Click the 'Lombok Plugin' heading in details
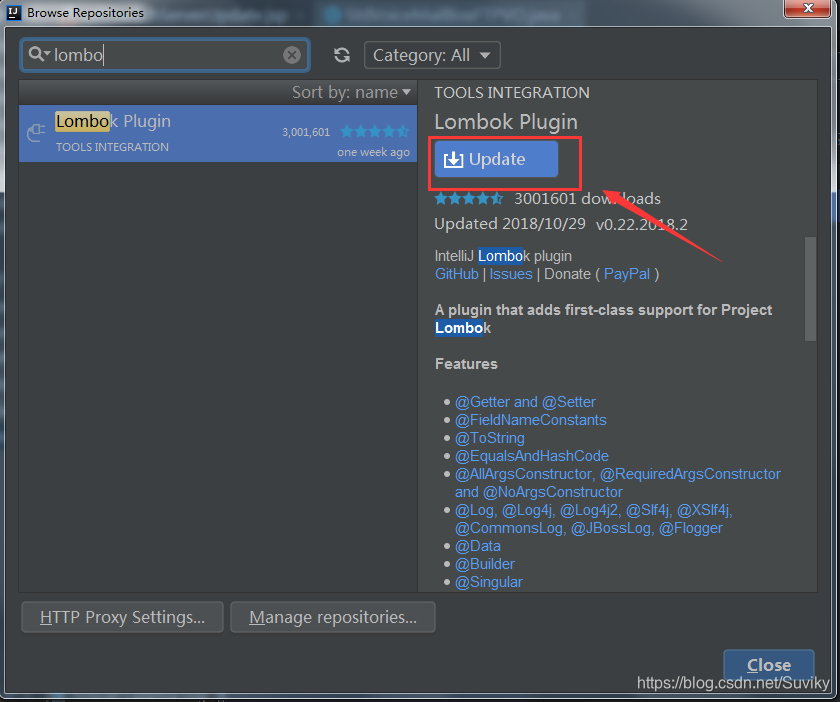Image resolution: width=840 pixels, height=702 pixels. coord(506,122)
